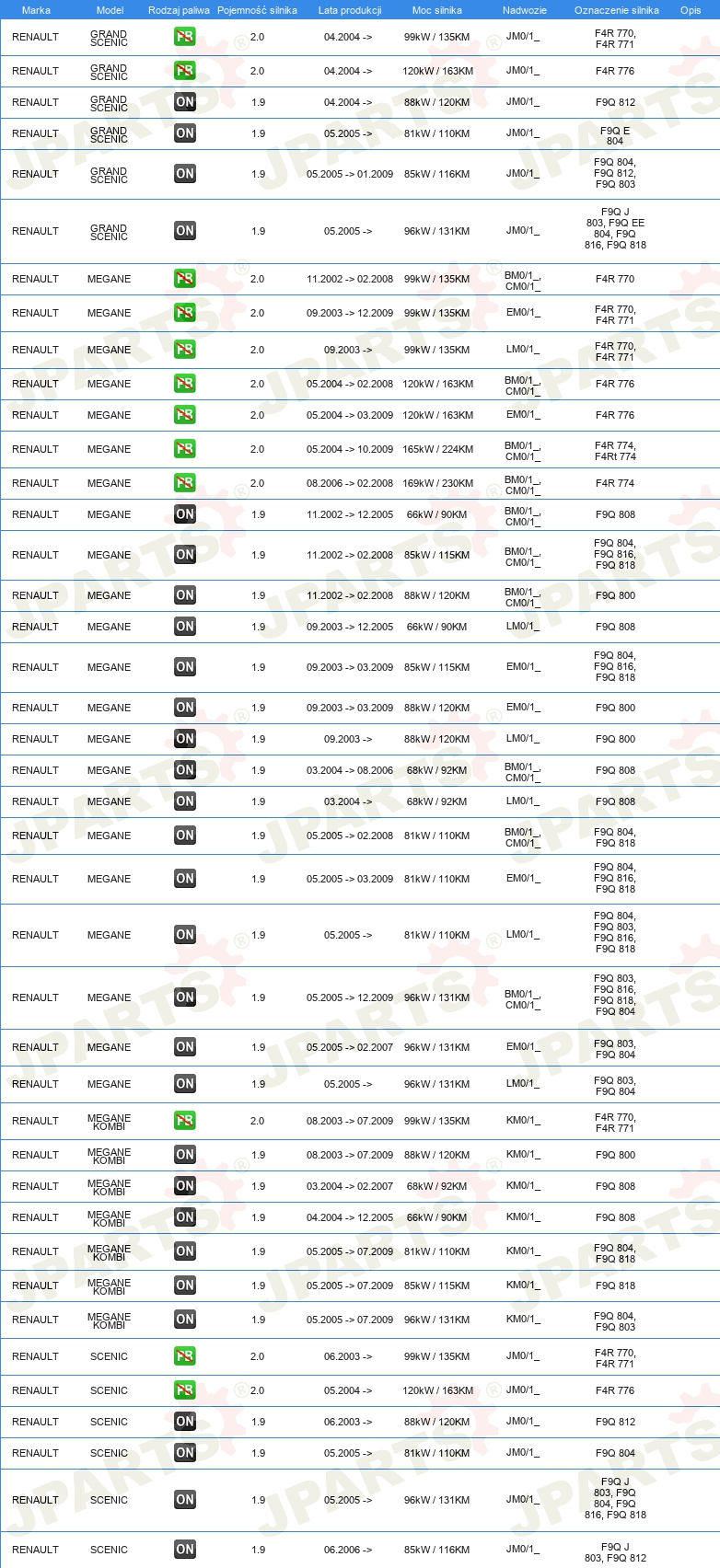Image resolution: width=720 pixels, height=1568 pixels.
Task: Click the PB fuel icon in the Megane Kombi 99kW/135KM row
Action: [x=185, y=1121]
